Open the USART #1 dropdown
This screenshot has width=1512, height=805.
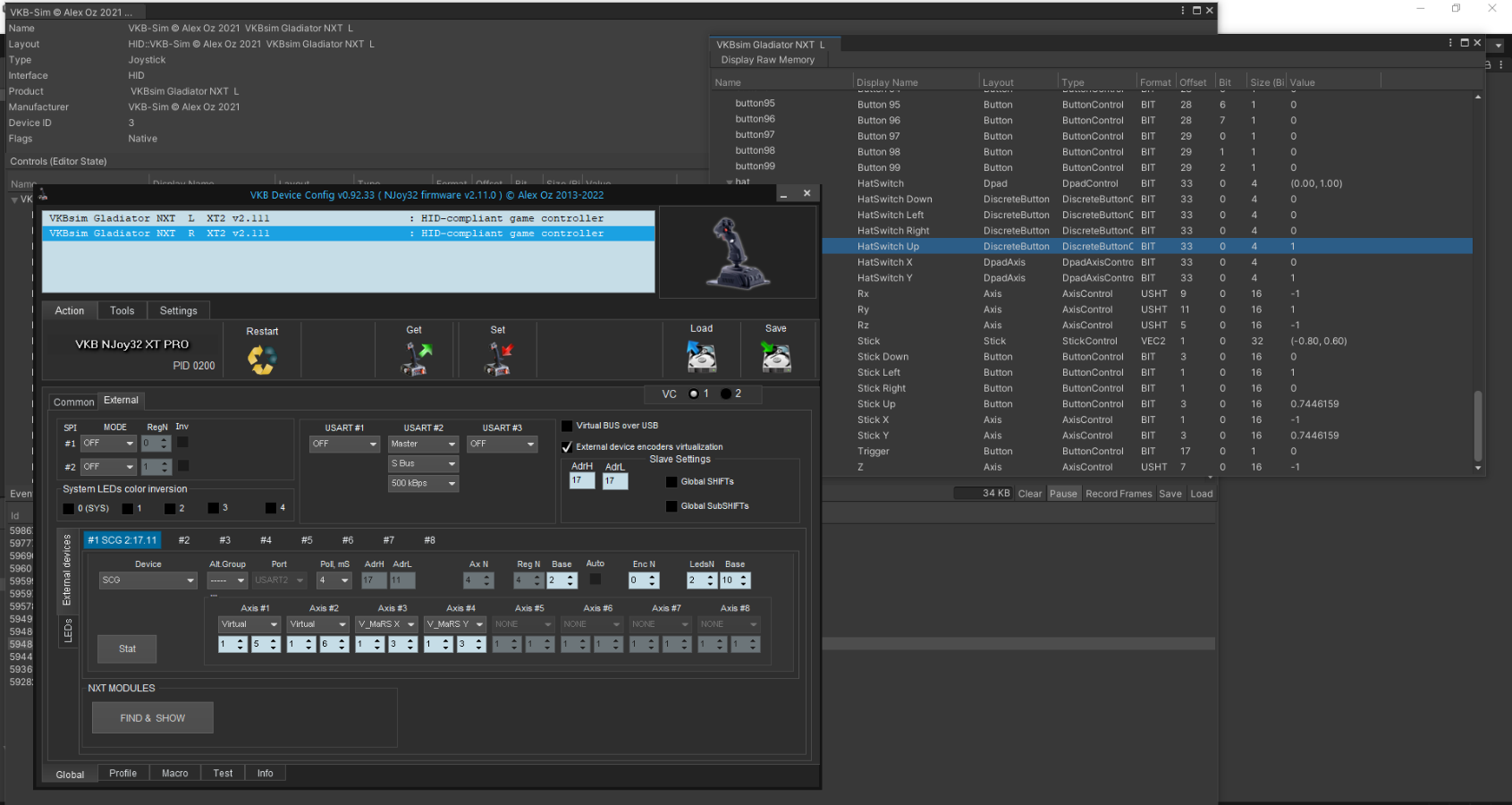pyautogui.click(x=345, y=444)
